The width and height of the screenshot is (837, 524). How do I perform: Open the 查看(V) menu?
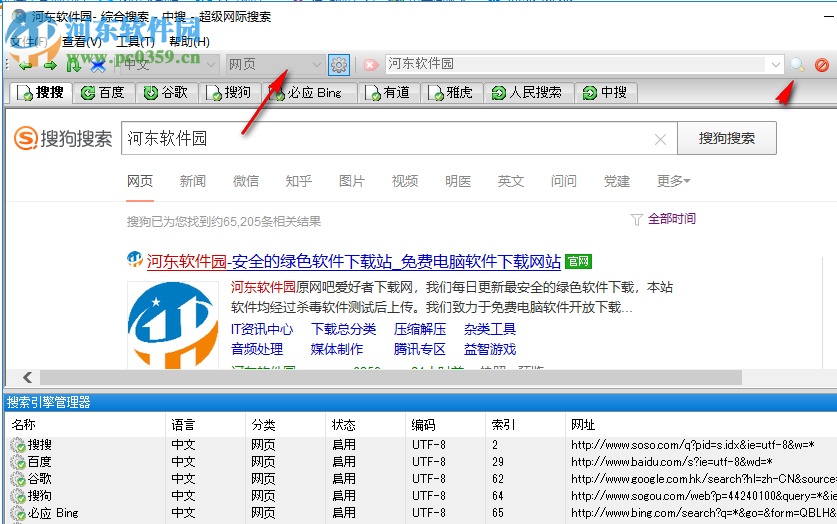(81, 42)
